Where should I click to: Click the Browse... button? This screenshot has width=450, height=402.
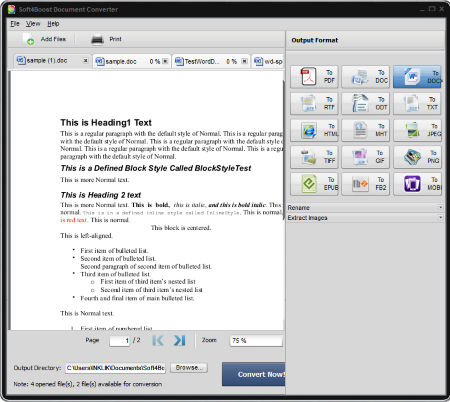[x=189, y=368]
